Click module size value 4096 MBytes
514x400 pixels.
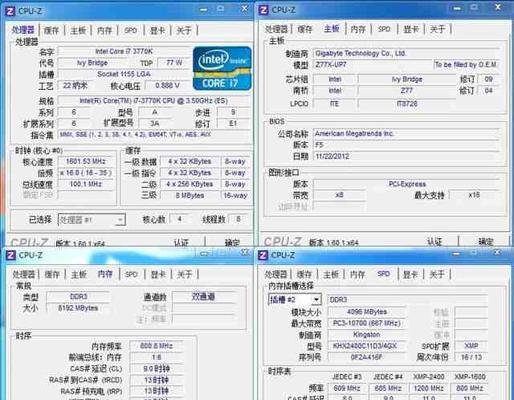(367, 312)
